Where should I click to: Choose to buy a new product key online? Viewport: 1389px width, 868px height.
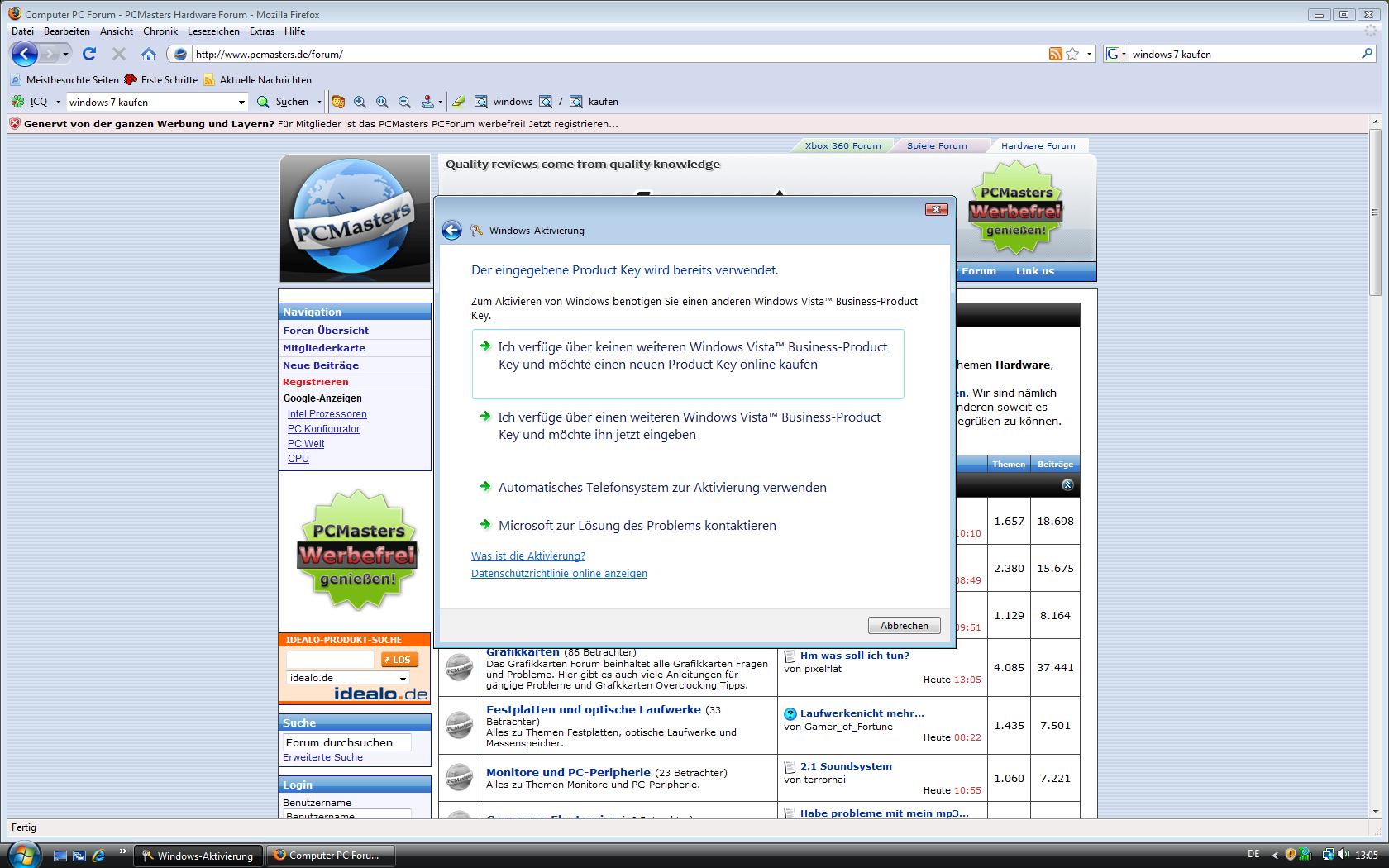688,364
